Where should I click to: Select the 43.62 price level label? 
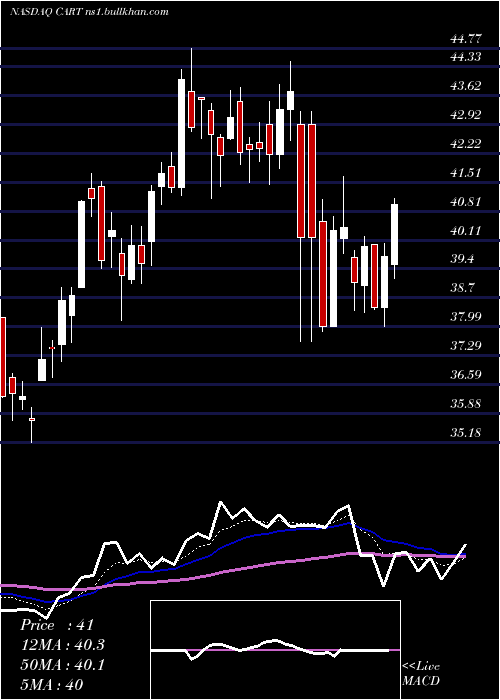pyautogui.click(x=466, y=86)
